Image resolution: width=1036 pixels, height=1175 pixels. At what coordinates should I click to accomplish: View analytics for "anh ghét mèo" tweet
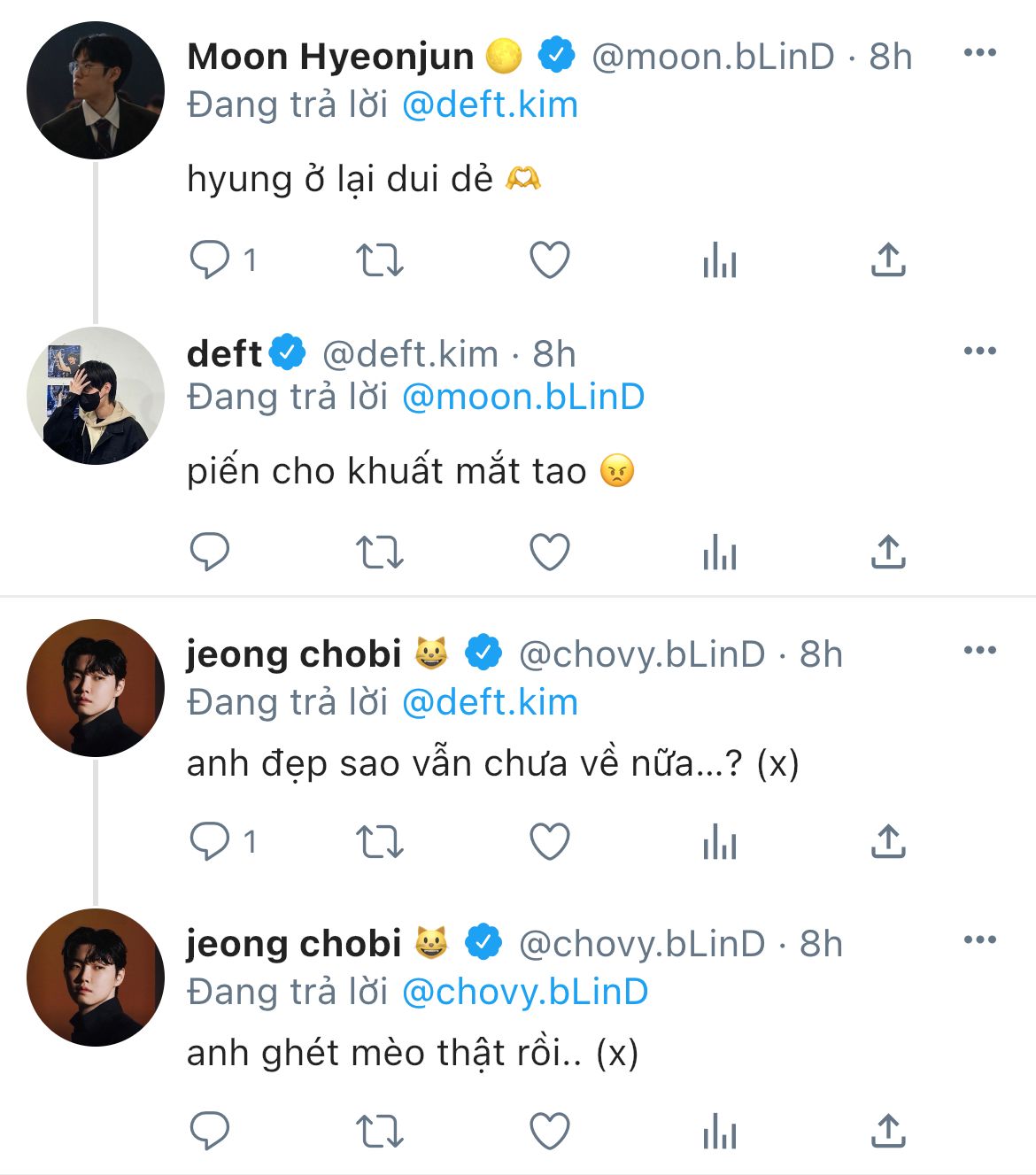click(719, 1131)
